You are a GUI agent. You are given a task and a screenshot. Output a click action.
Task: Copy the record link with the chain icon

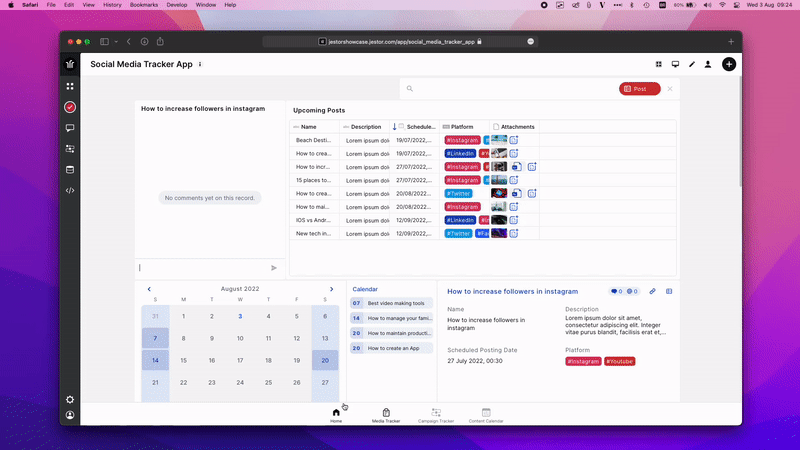pyautogui.click(x=652, y=291)
